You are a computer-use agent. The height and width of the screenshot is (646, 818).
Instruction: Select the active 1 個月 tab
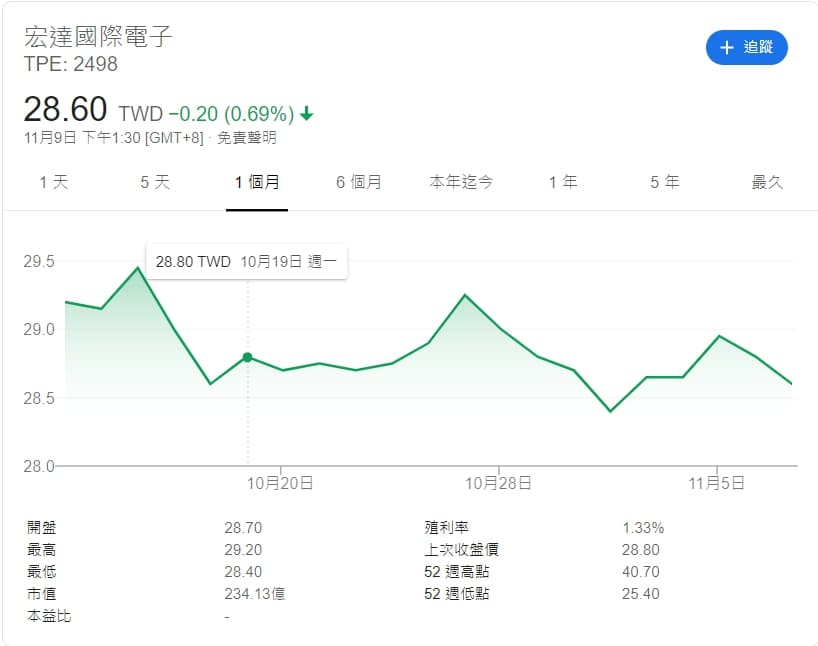pos(257,182)
